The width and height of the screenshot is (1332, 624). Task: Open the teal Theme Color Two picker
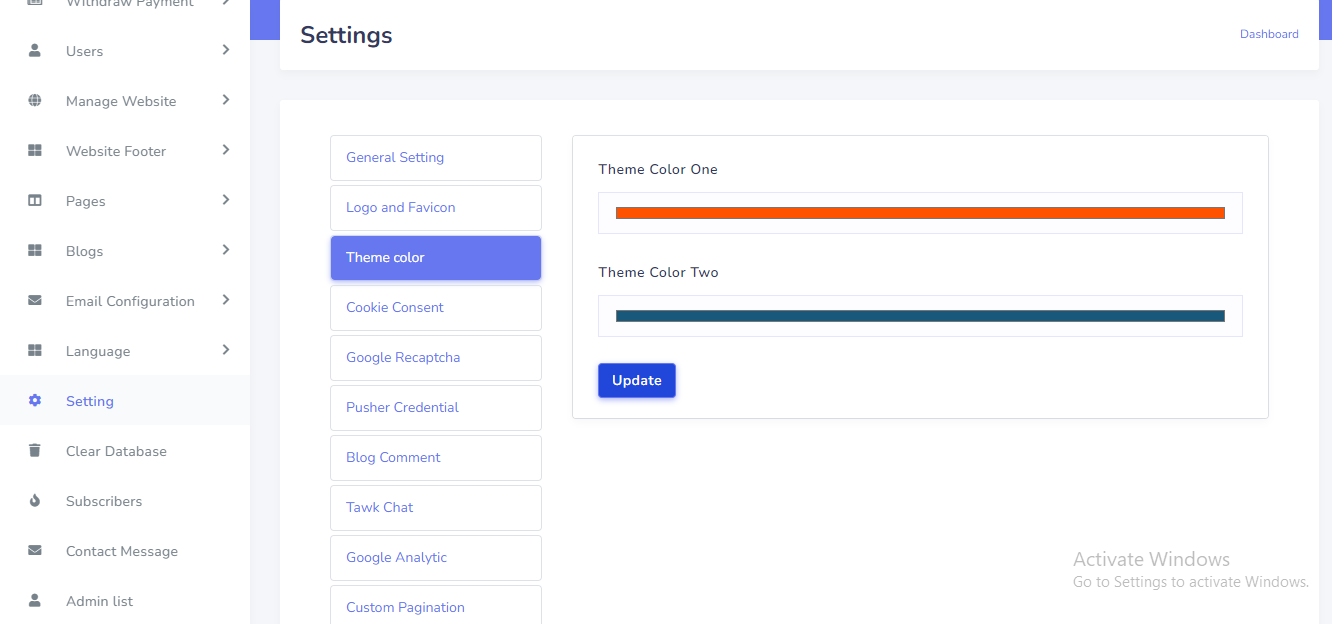point(920,316)
